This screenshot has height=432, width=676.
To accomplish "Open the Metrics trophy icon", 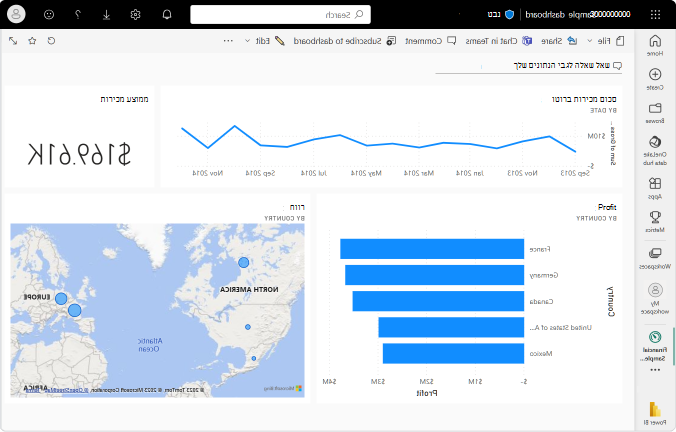I will (x=655, y=217).
